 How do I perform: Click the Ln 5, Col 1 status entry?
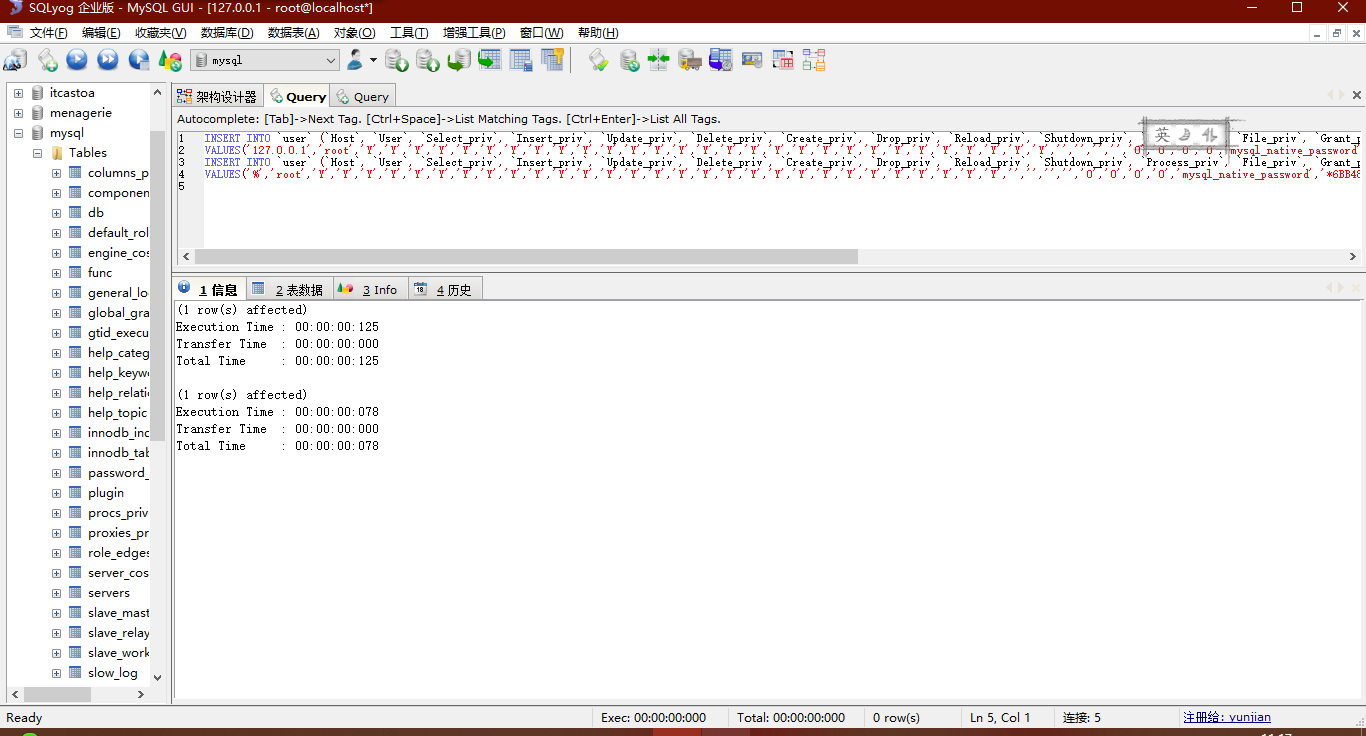click(1000, 717)
